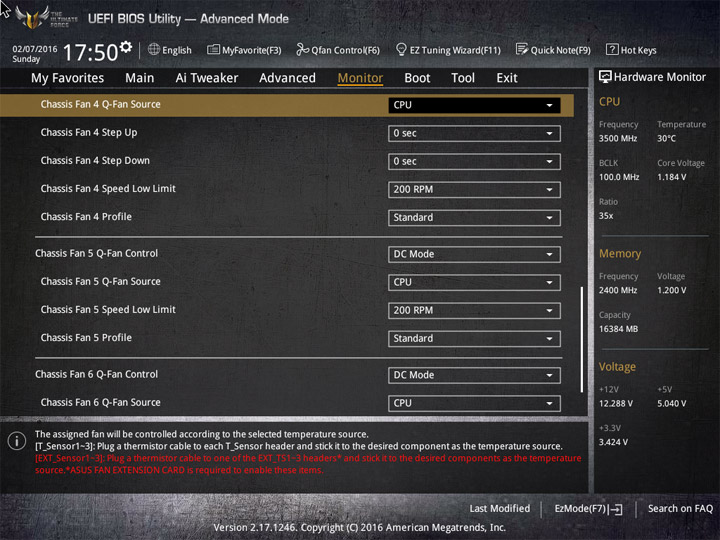Switch to EzMode(F7)
Image resolution: width=720 pixels, height=540 pixels.
pos(588,509)
